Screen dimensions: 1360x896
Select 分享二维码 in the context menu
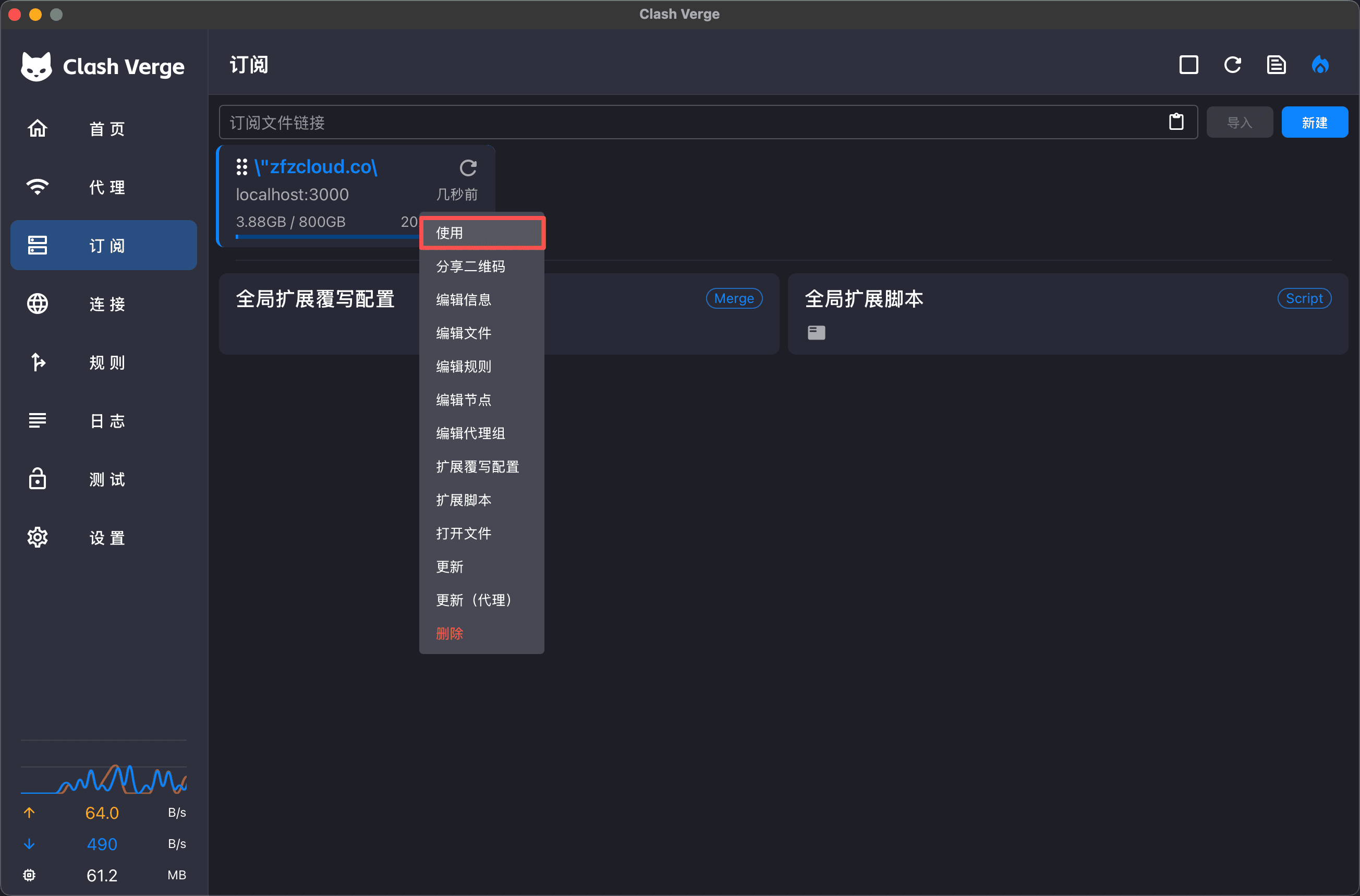pos(482,267)
